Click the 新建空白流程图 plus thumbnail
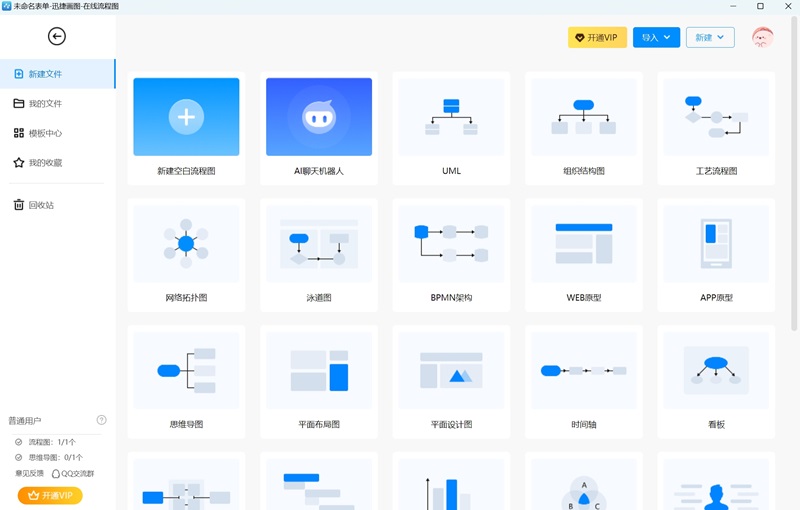 pyautogui.click(x=186, y=117)
